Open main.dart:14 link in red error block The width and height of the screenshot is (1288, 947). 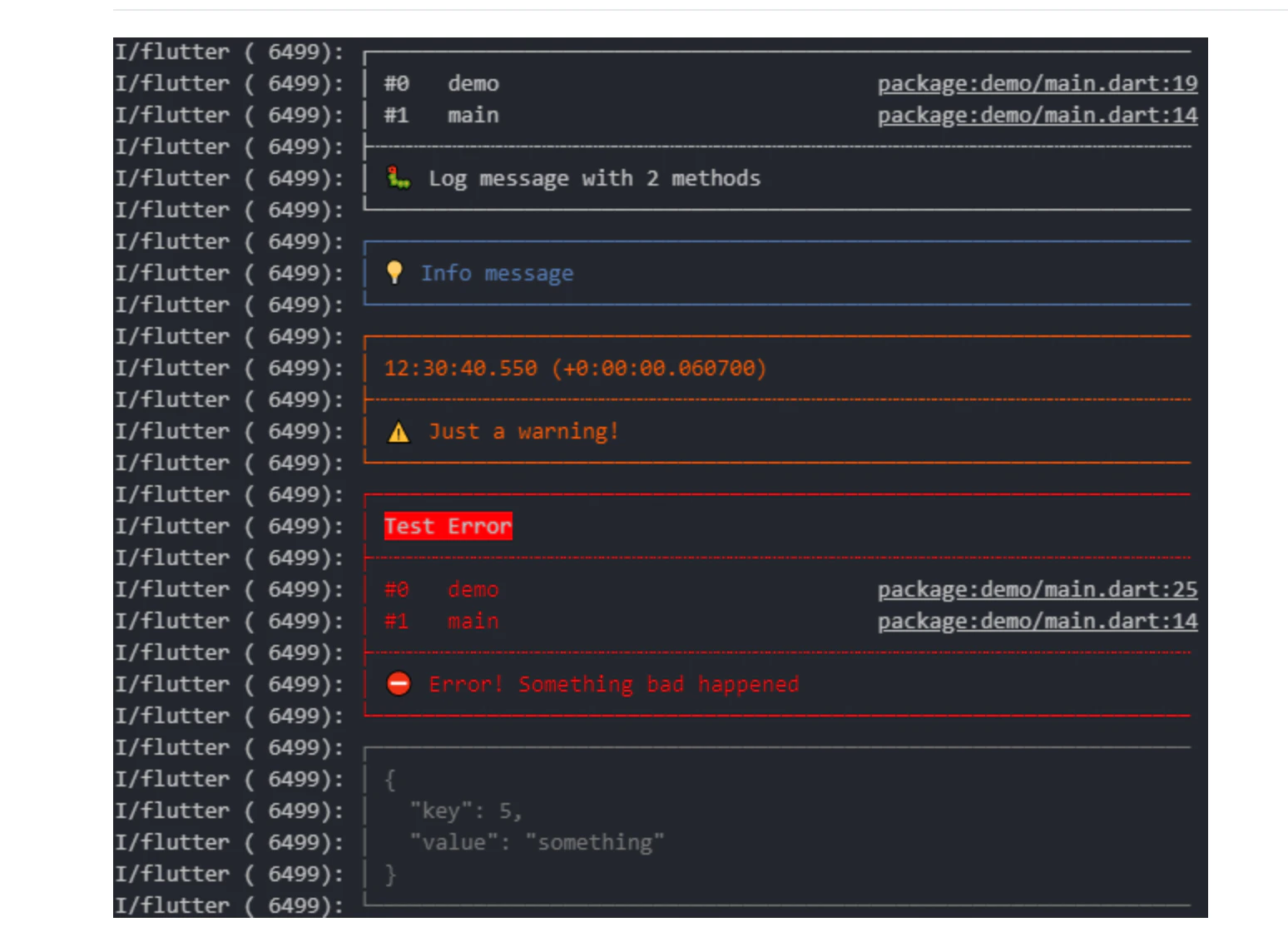click(1038, 622)
